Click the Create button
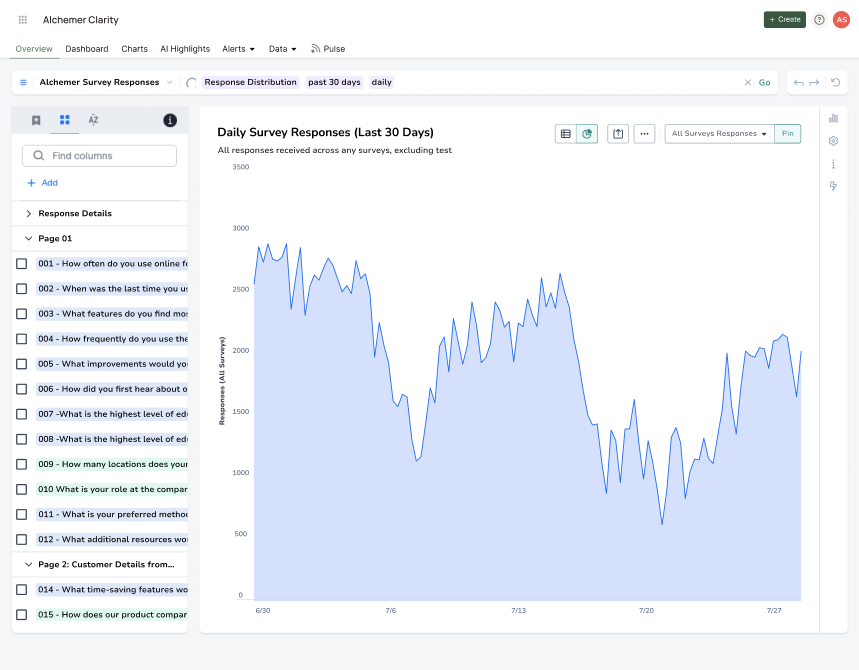859x670 pixels. [x=784, y=20]
